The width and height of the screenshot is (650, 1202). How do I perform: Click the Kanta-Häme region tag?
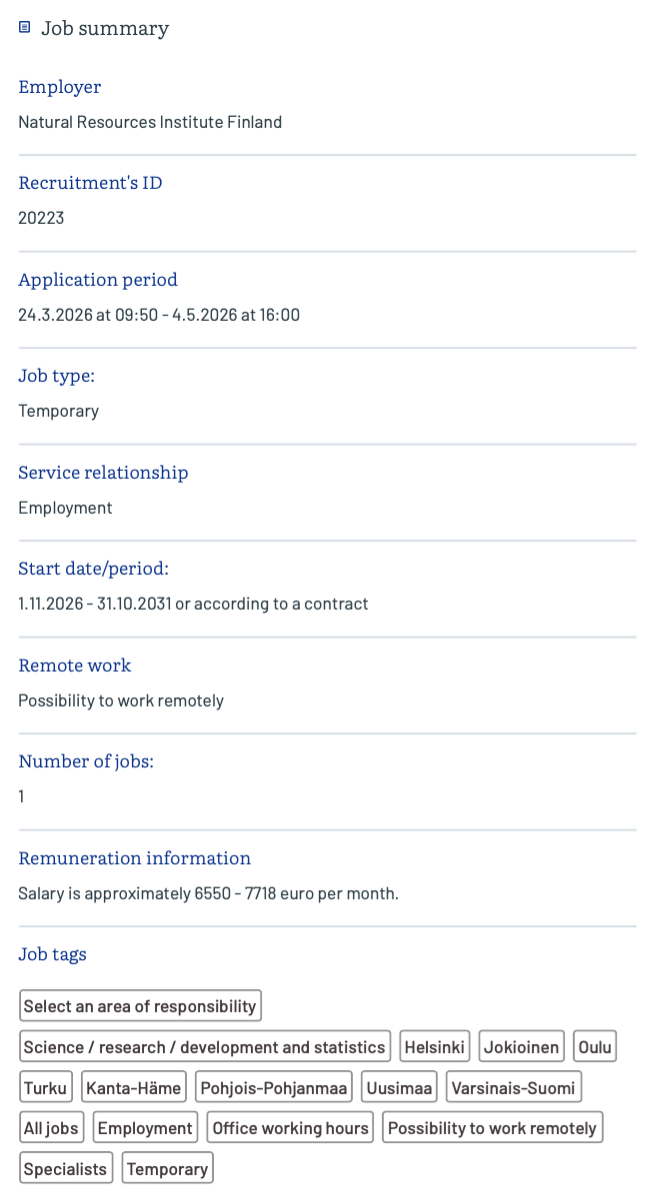coord(134,1088)
